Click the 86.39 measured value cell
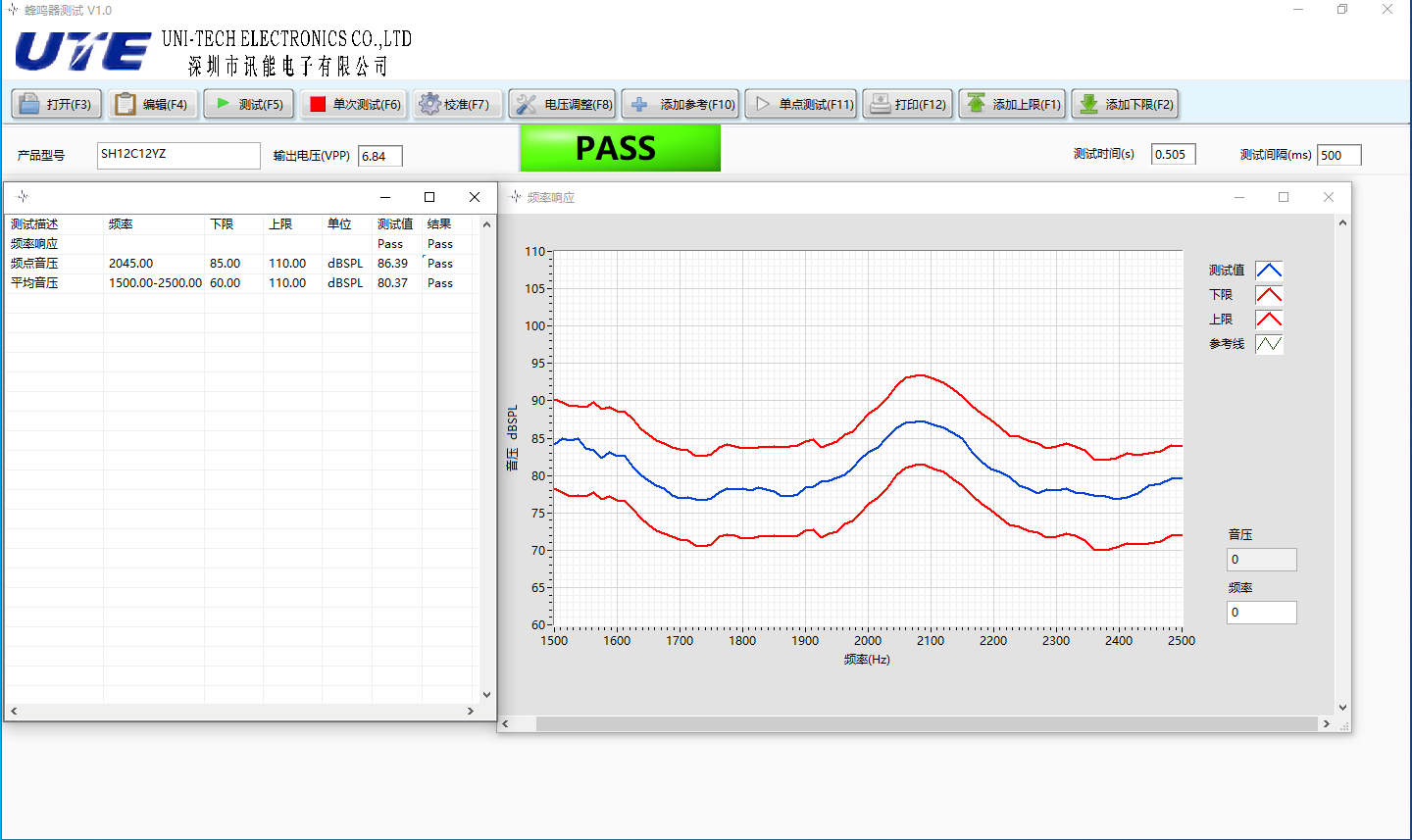1412x840 pixels. [397, 264]
